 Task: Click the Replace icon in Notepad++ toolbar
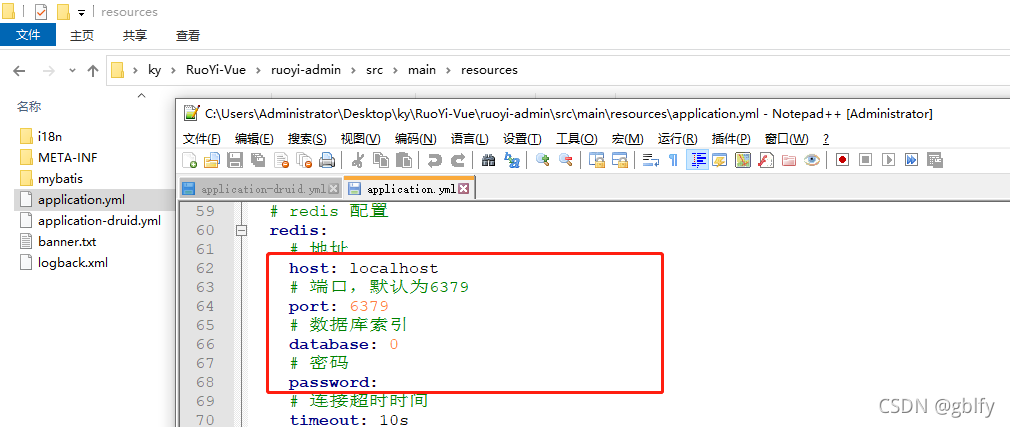click(511, 160)
